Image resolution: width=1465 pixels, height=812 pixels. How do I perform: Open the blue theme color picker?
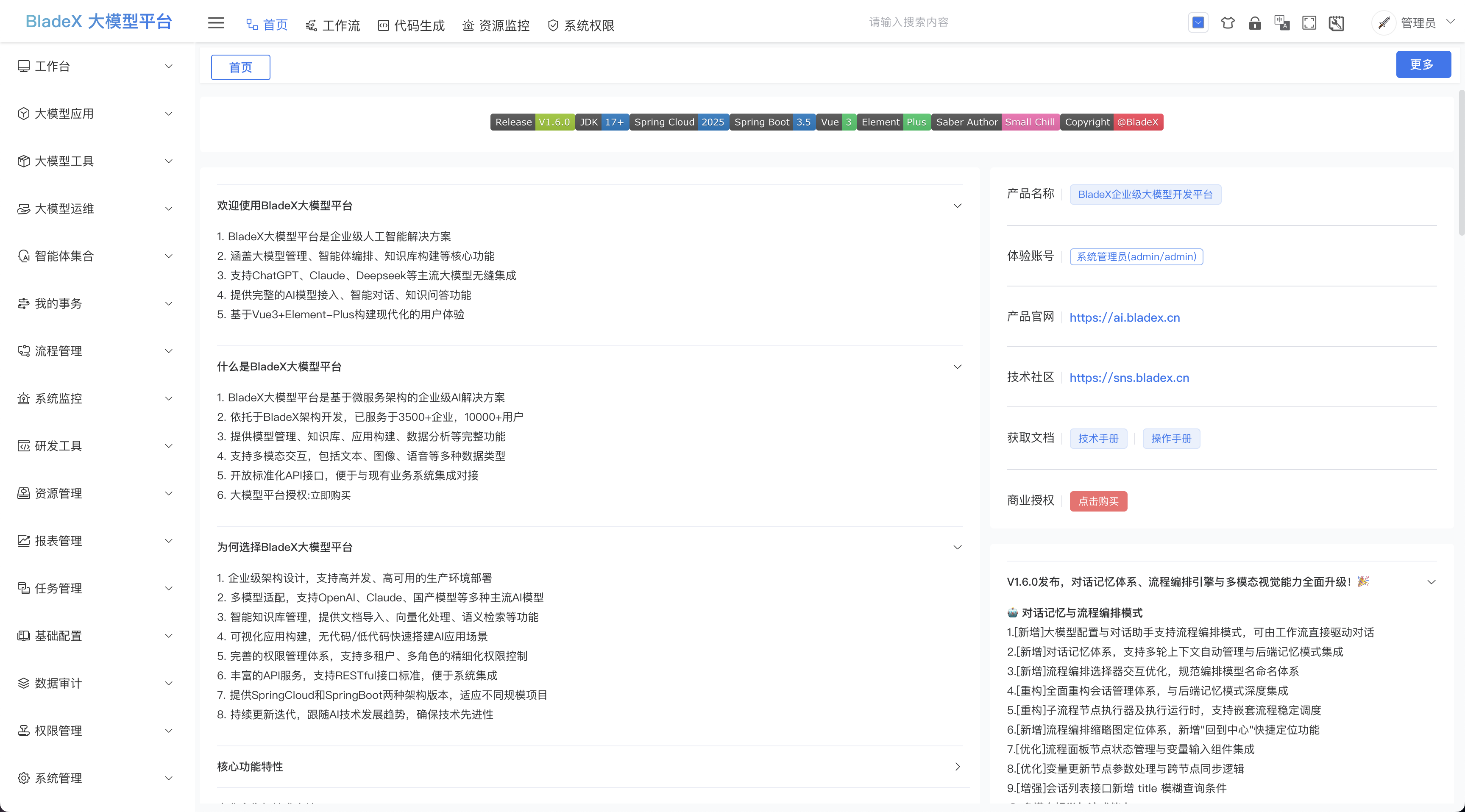coord(1198,23)
